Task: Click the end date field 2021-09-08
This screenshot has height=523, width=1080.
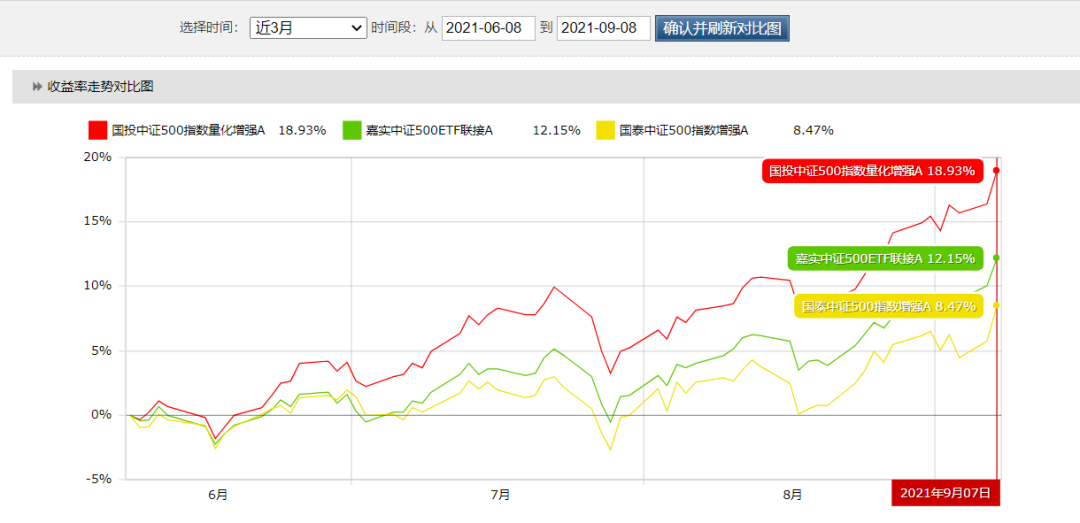Action: pyautogui.click(x=603, y=28)
